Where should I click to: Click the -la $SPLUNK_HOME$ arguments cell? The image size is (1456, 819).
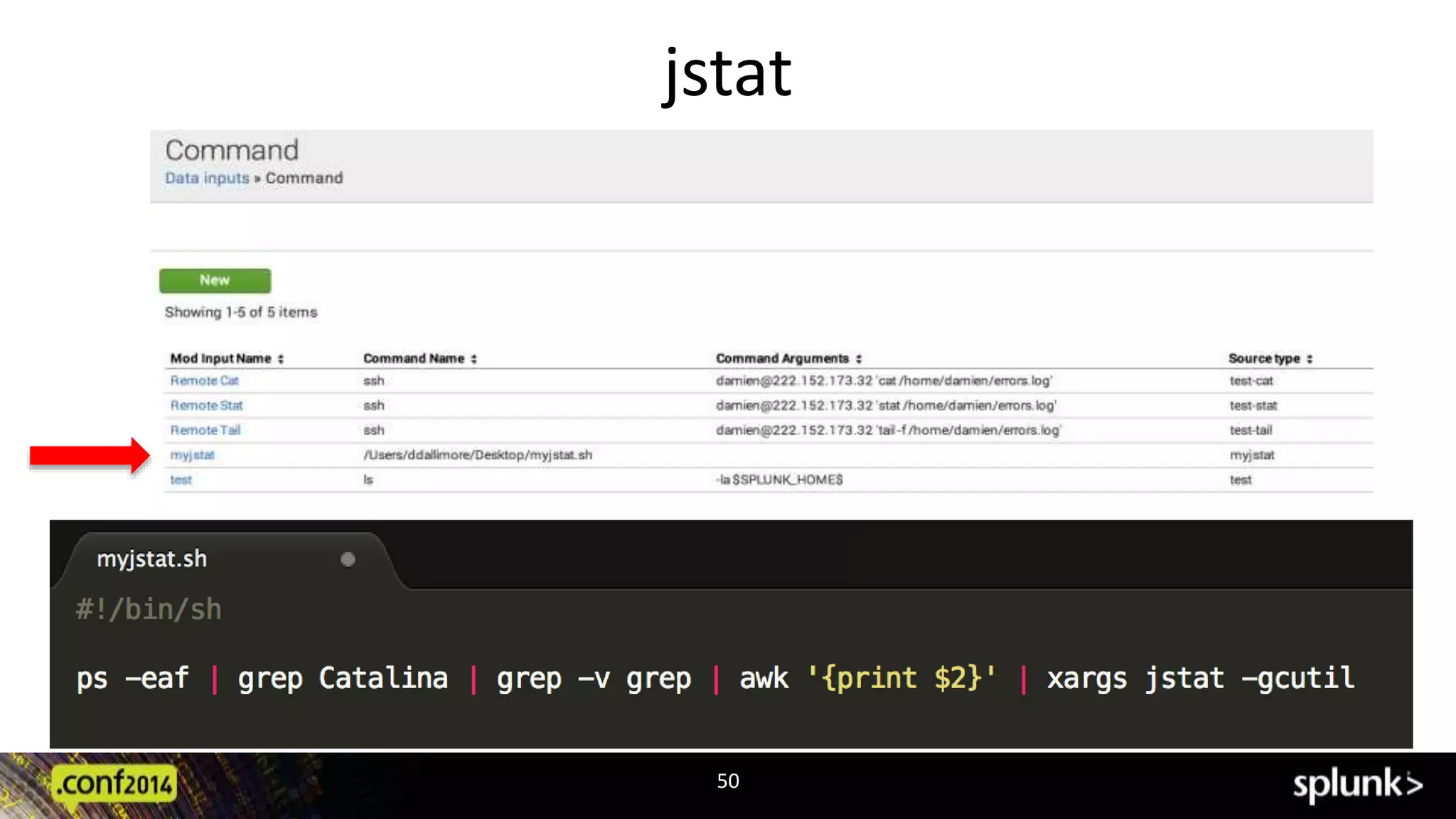pyautogui.click(x=779, y=480)
